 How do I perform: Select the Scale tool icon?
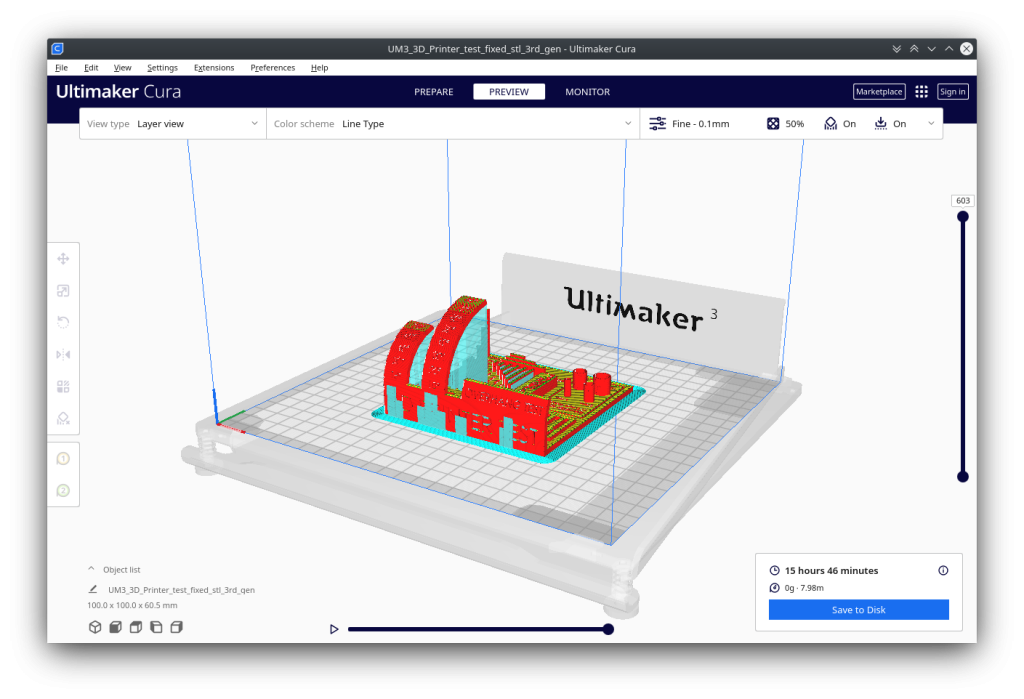pos(63,291)
